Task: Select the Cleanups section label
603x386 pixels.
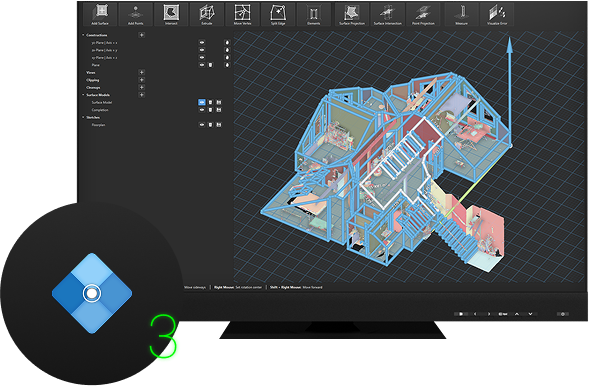Action: pyautogui.click(x=93, y=87)
